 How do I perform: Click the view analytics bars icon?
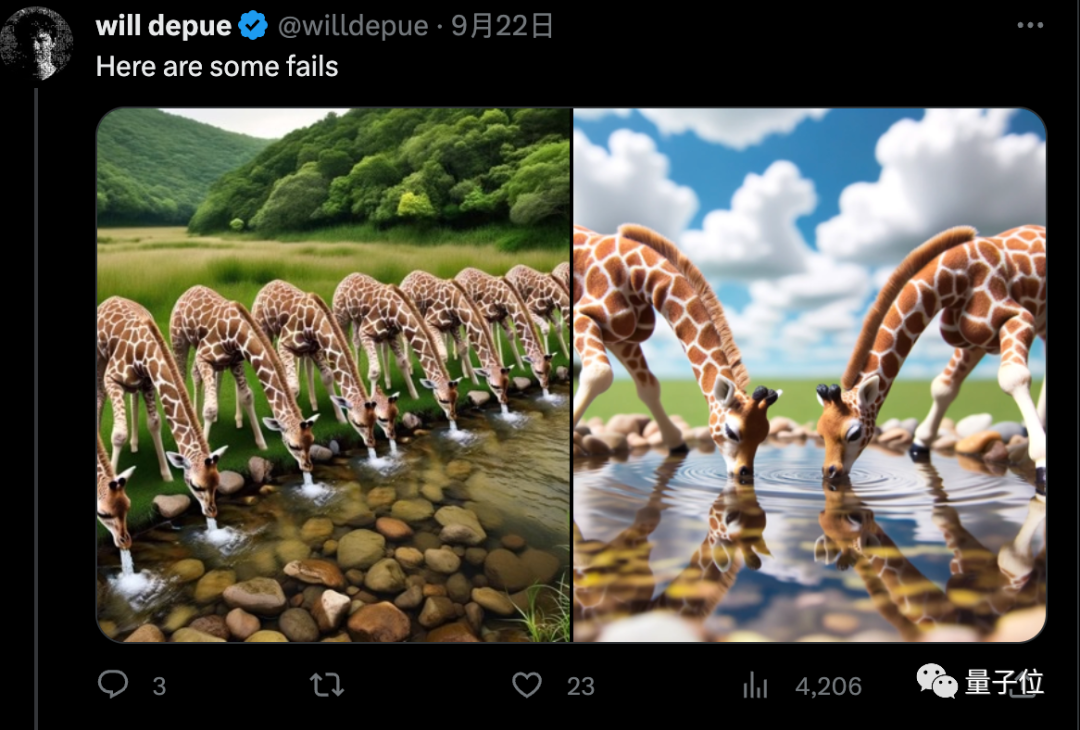pyautogui.click(x=756, y=686)
